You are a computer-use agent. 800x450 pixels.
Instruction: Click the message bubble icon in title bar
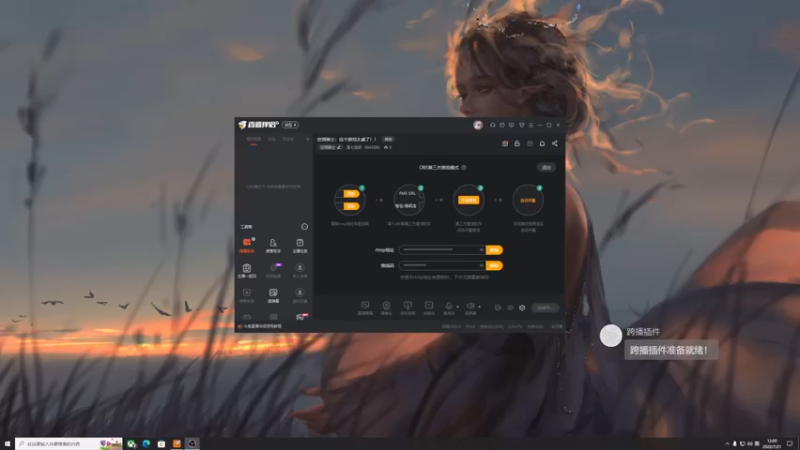coord(511,125)
